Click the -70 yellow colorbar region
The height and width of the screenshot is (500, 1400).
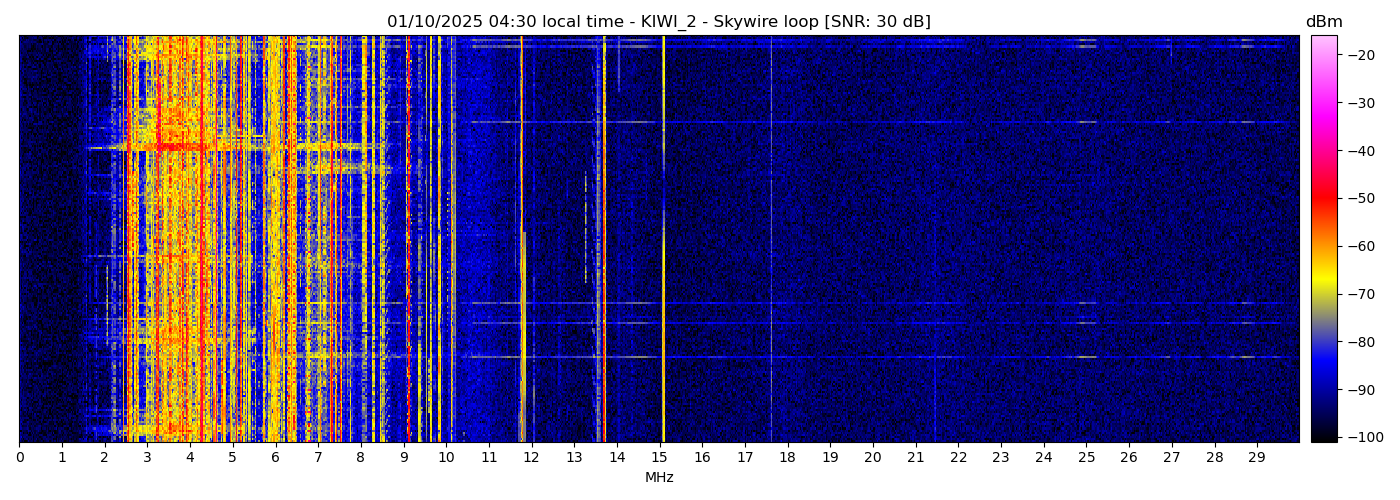1324,294
